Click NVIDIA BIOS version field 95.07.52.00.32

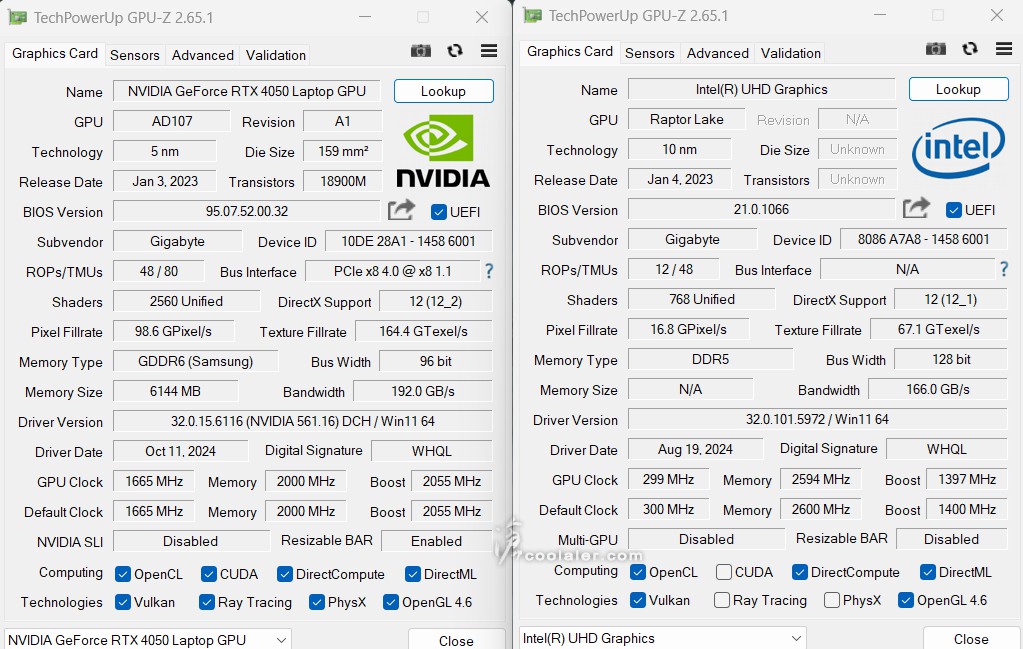[247, 211]
